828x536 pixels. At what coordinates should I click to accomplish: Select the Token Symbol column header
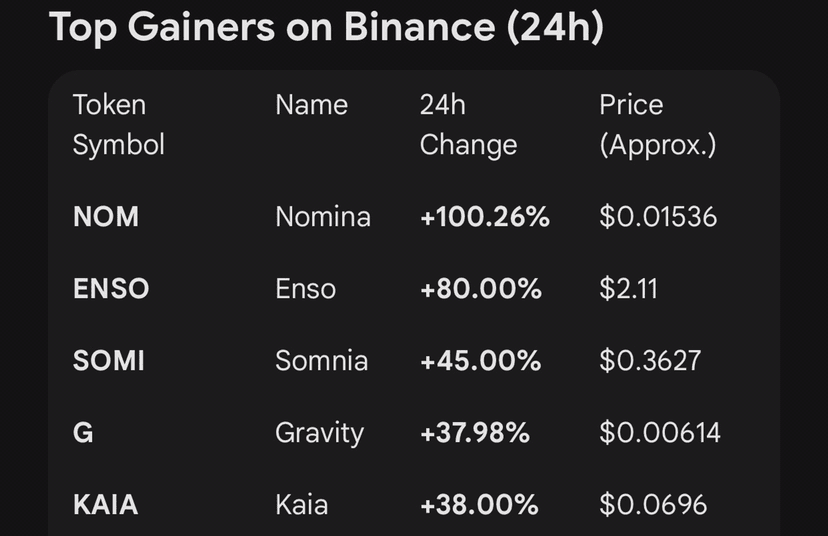coord(119,125)
